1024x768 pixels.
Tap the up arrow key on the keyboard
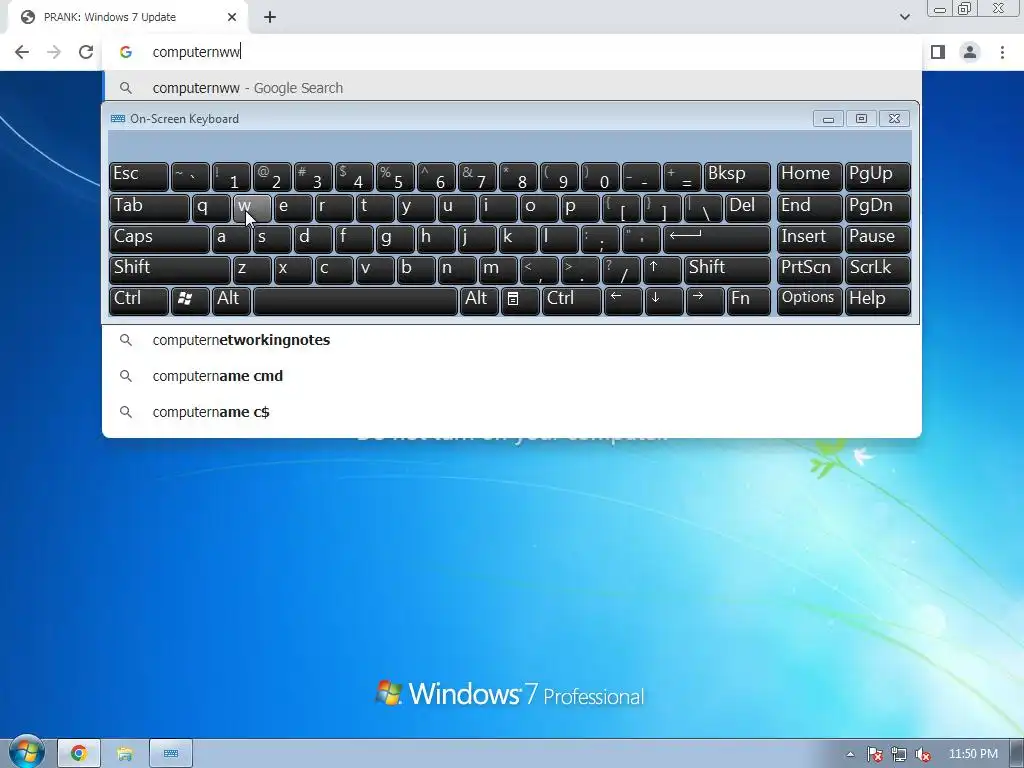coord(662,270)
